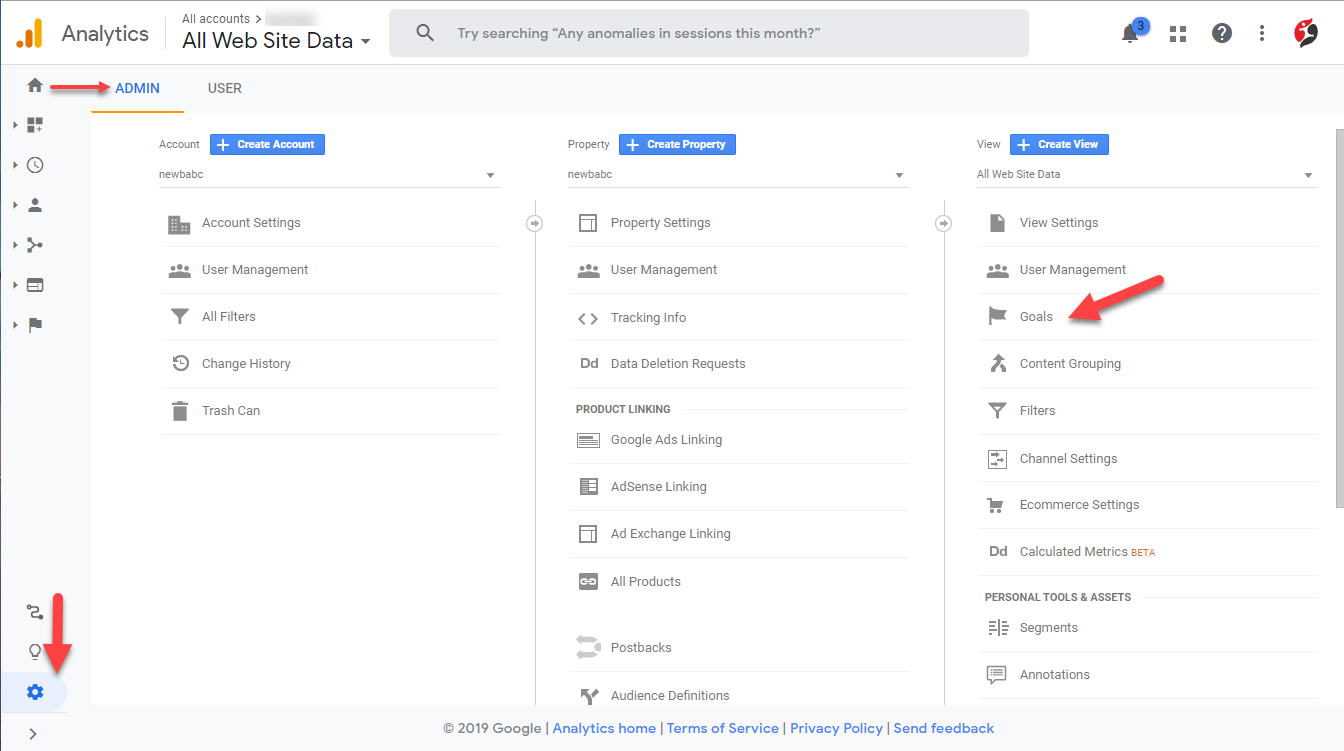Click the Help question mark icon
The height and width of the screenshot is (751, 1344).
coord(1221,33)
